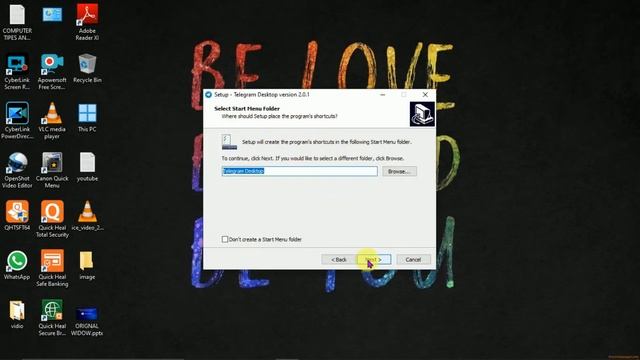Launch Adobe Reader XI desktop icon
Viewport: 640px width, 360px height.
[87, 15]
